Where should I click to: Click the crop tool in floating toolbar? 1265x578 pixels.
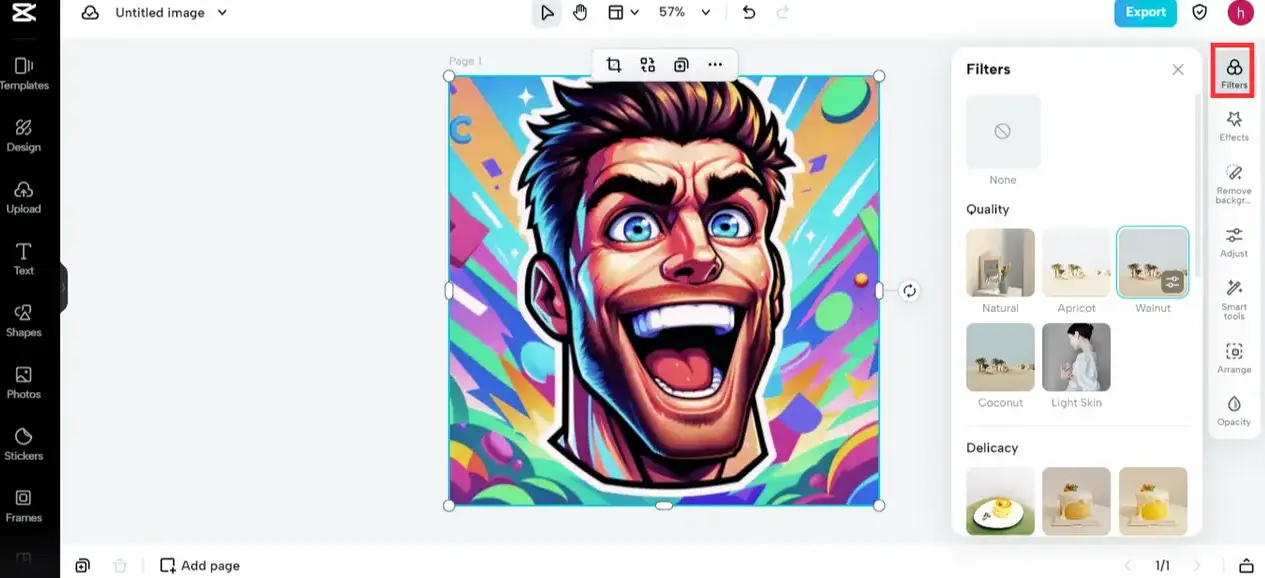click(x=614, y=65)
